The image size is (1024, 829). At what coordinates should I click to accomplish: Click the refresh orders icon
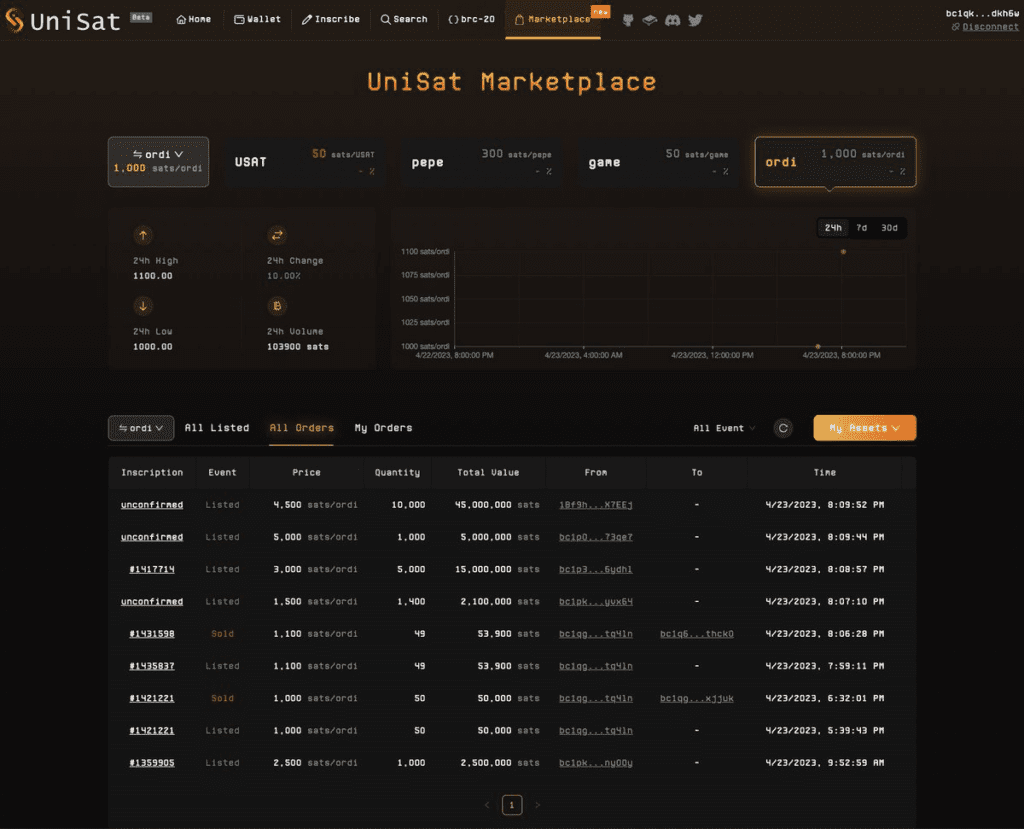tap(783, 428)
